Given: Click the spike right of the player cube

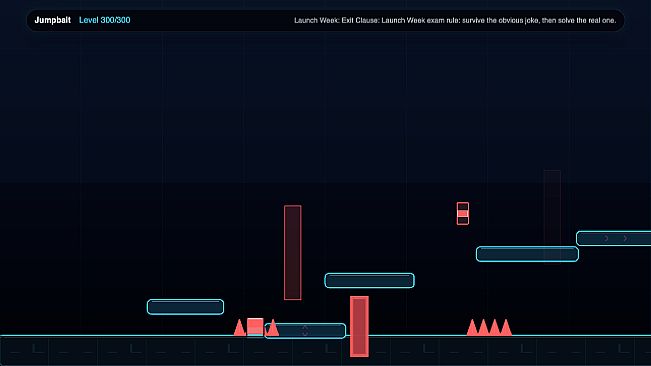Looking at the screenshot, I should (272, 327).
